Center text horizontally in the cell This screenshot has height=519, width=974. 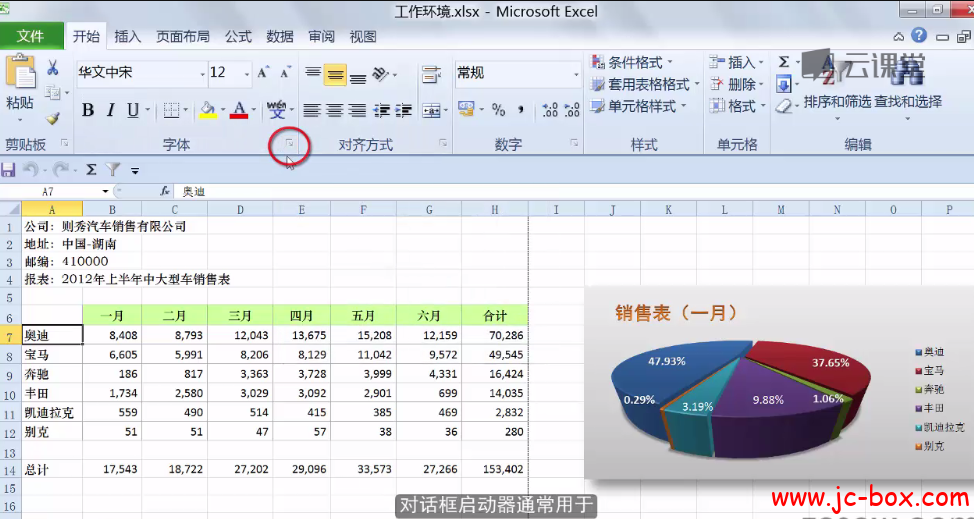click(335, 111)
